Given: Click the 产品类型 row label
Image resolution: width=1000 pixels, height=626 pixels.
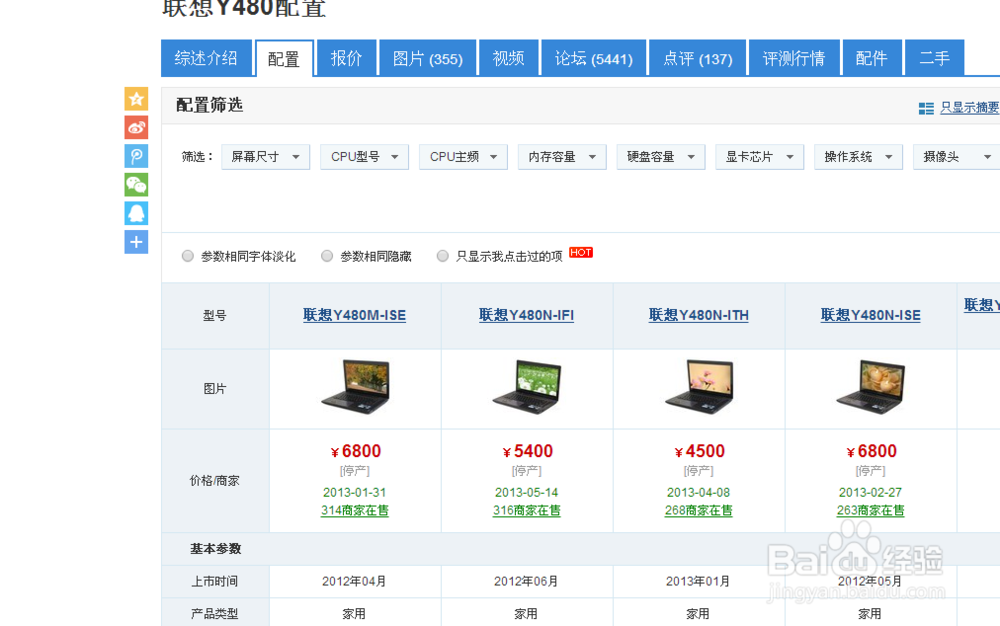Looking at the screenshot, I should (215, 614).
